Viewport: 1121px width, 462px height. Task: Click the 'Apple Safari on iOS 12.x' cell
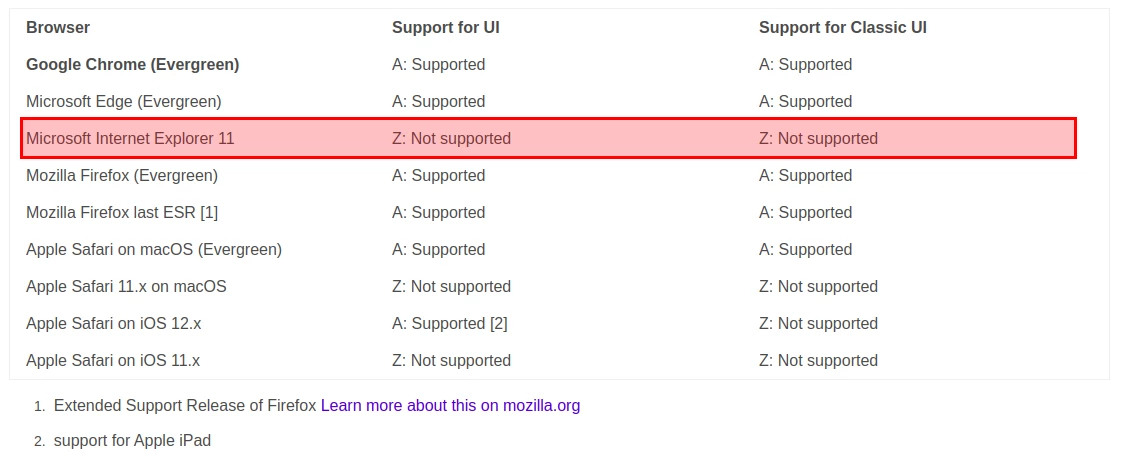pyautogui.click(x=113, y=323)
